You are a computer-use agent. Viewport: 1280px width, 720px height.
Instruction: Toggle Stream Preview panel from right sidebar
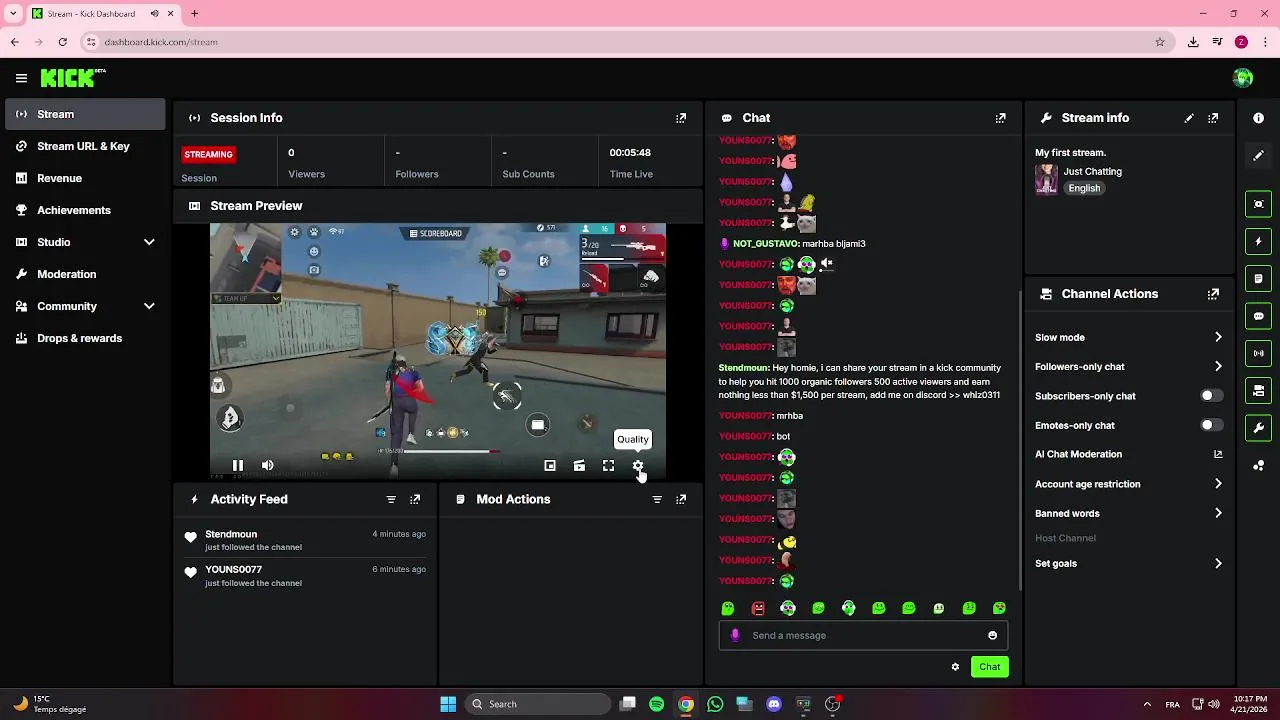1258,204
